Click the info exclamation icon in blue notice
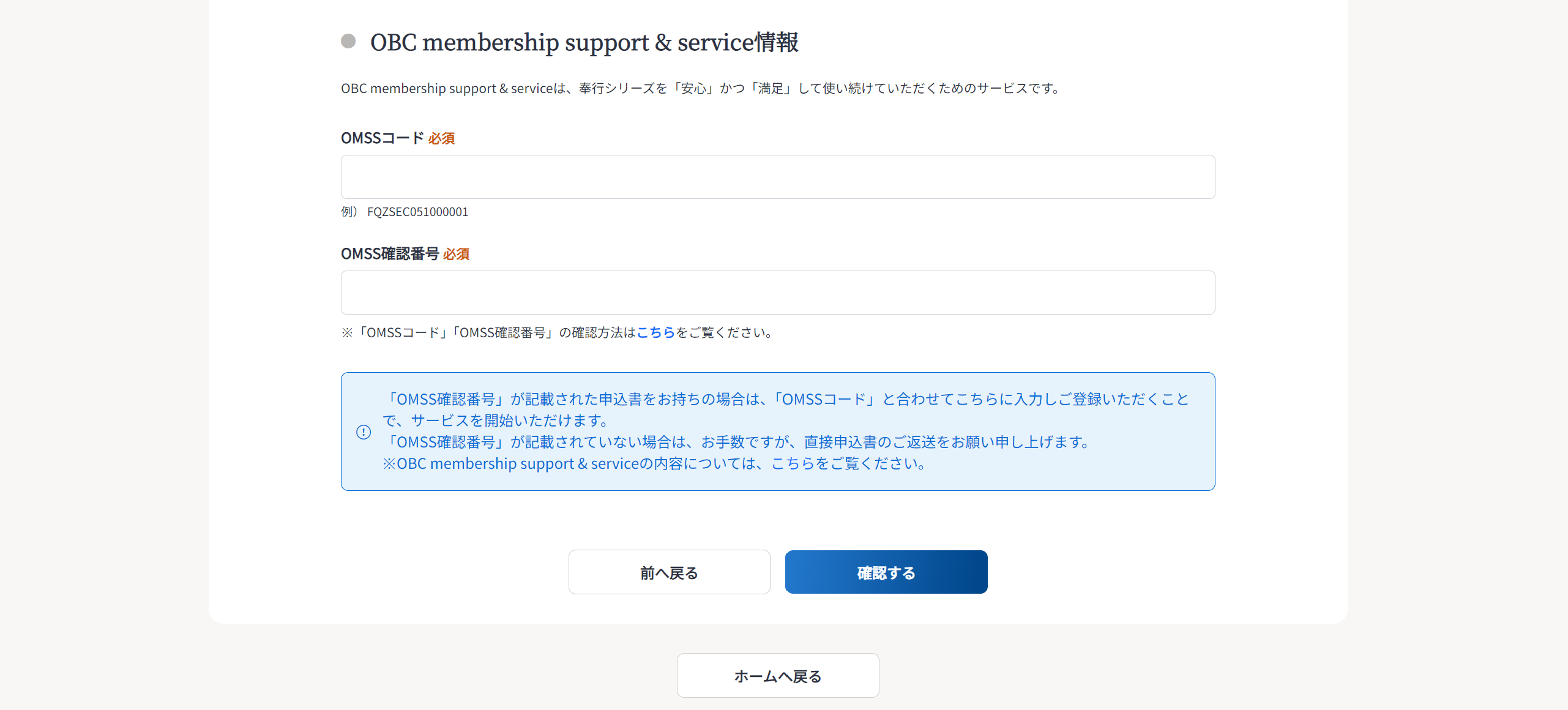 coord(364,432)
